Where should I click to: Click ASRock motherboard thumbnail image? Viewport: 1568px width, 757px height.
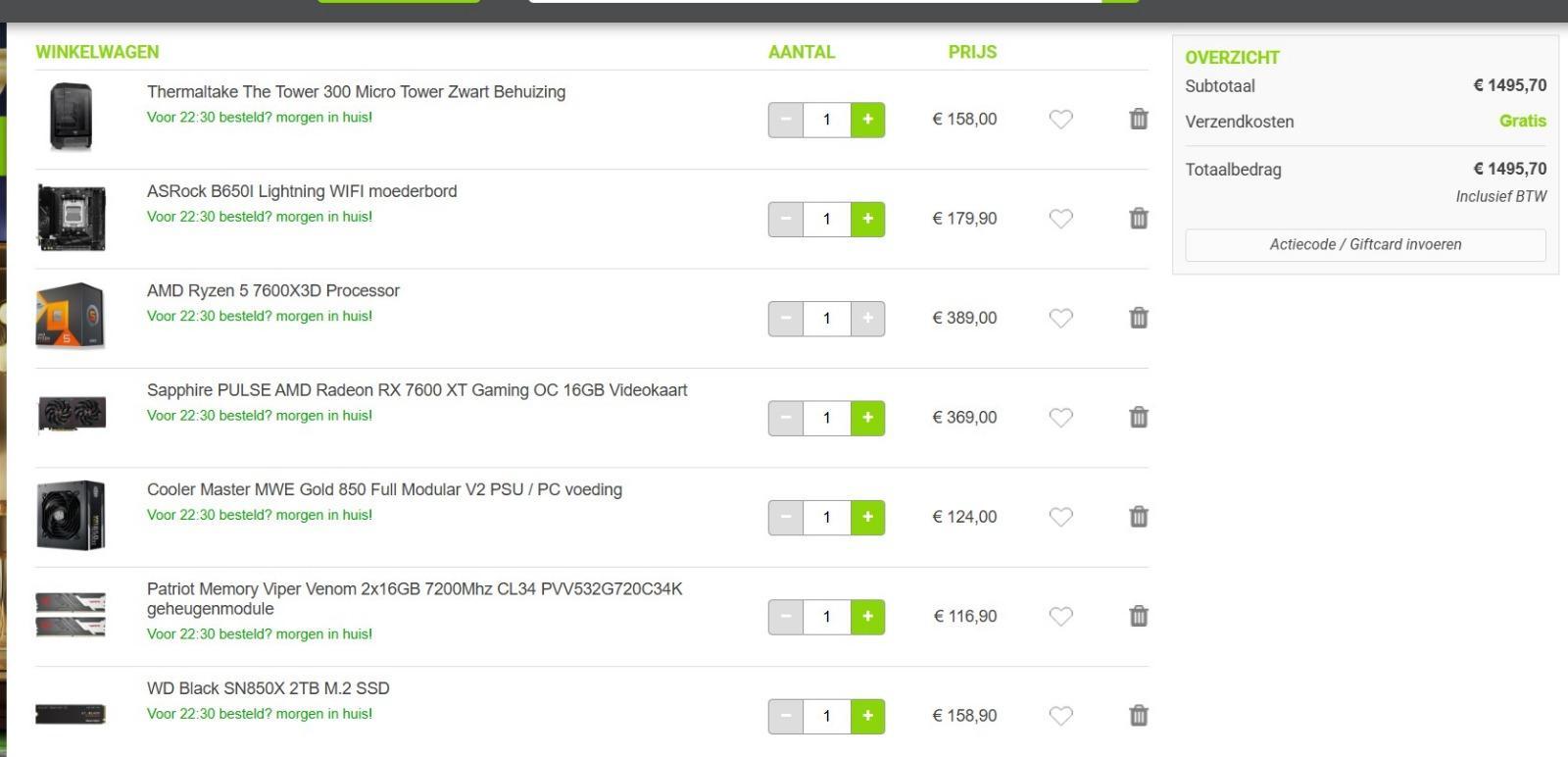71,217
